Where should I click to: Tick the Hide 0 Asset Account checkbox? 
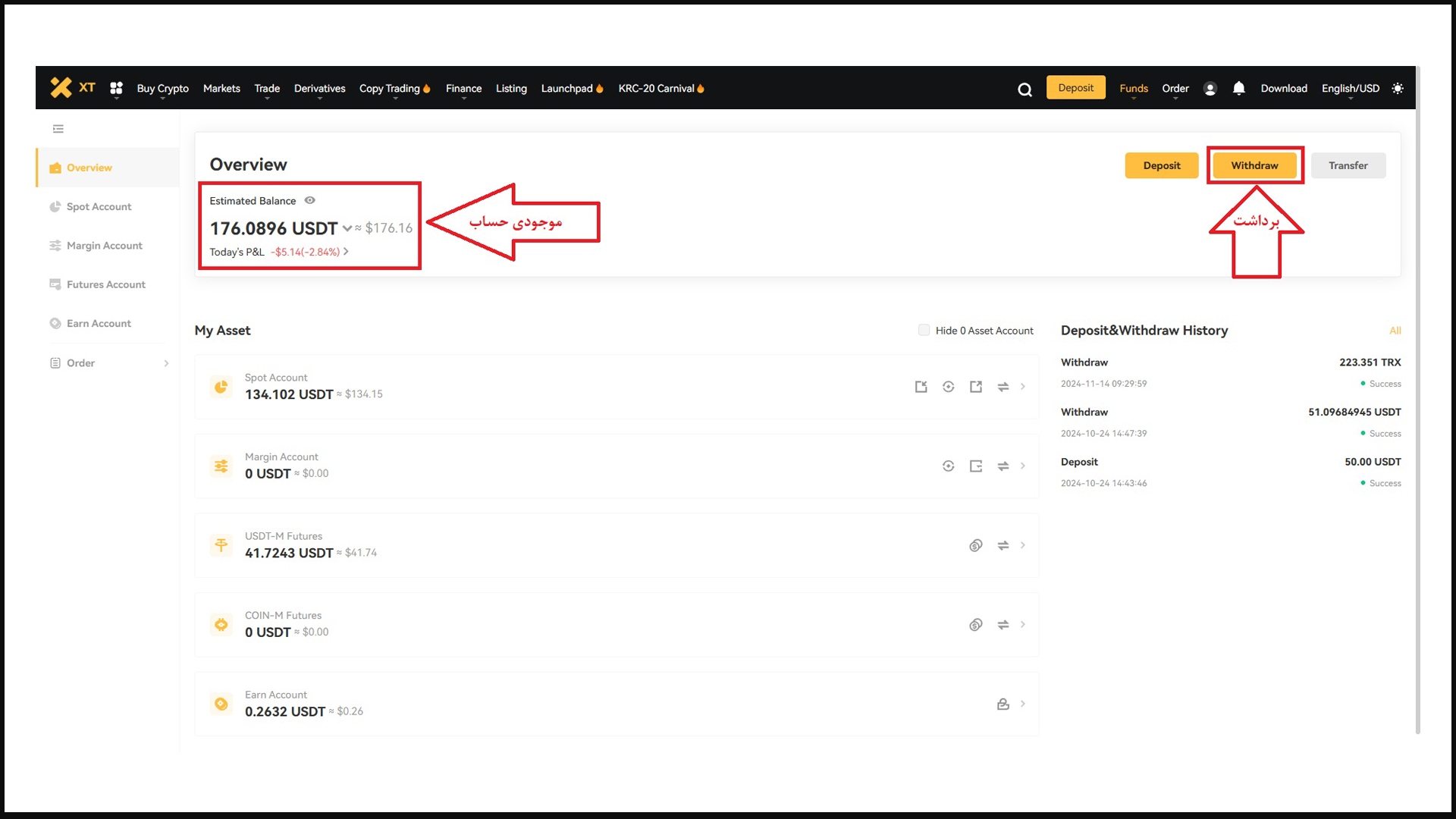point(924,330)
